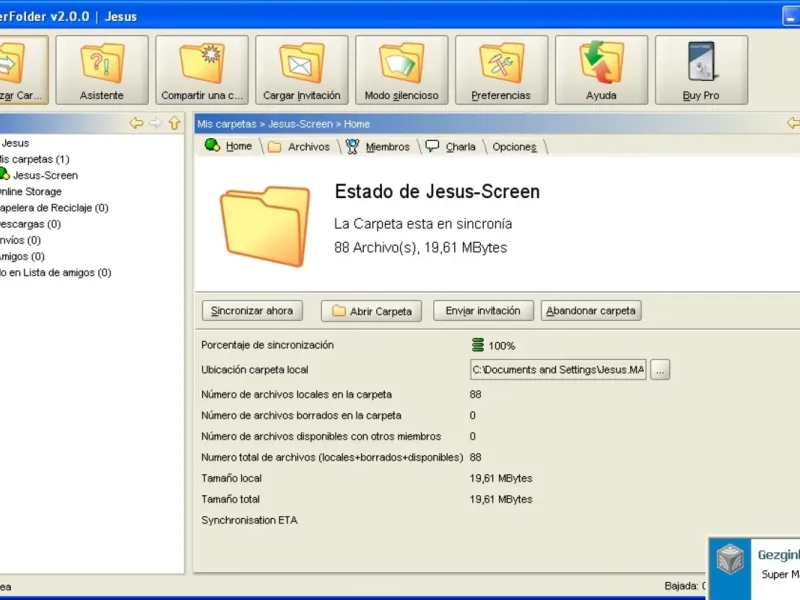Open Papelera de Reciclaje (0) tree item
The height and width of the screenshot is (600, 800).
coord(54,208)
